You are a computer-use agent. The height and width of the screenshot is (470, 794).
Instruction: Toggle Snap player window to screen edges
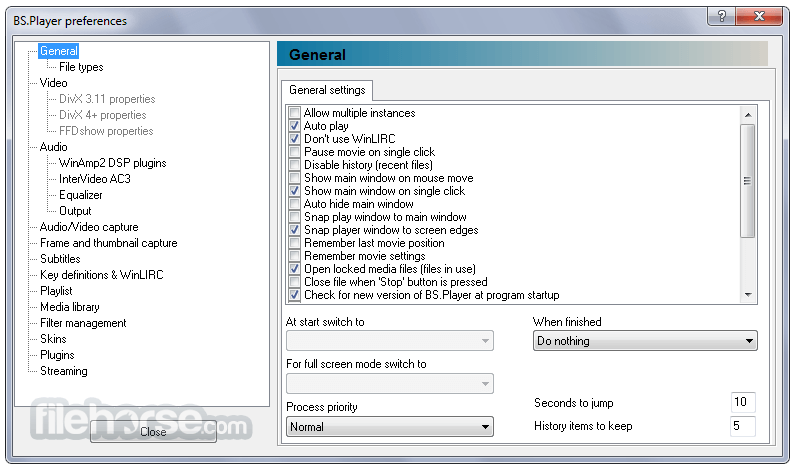(x=294, y=230)
